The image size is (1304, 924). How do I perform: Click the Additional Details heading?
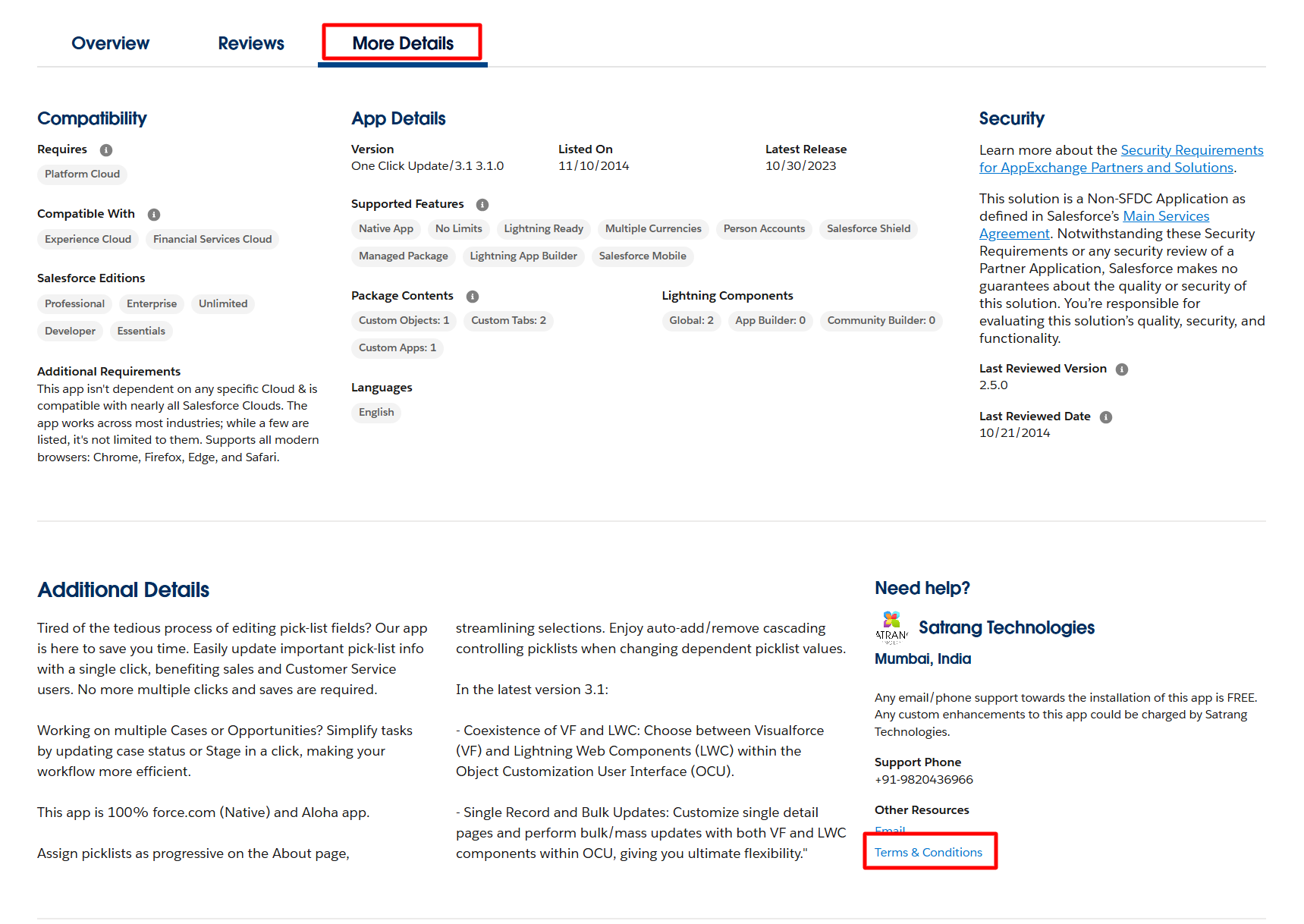[123, 589]
